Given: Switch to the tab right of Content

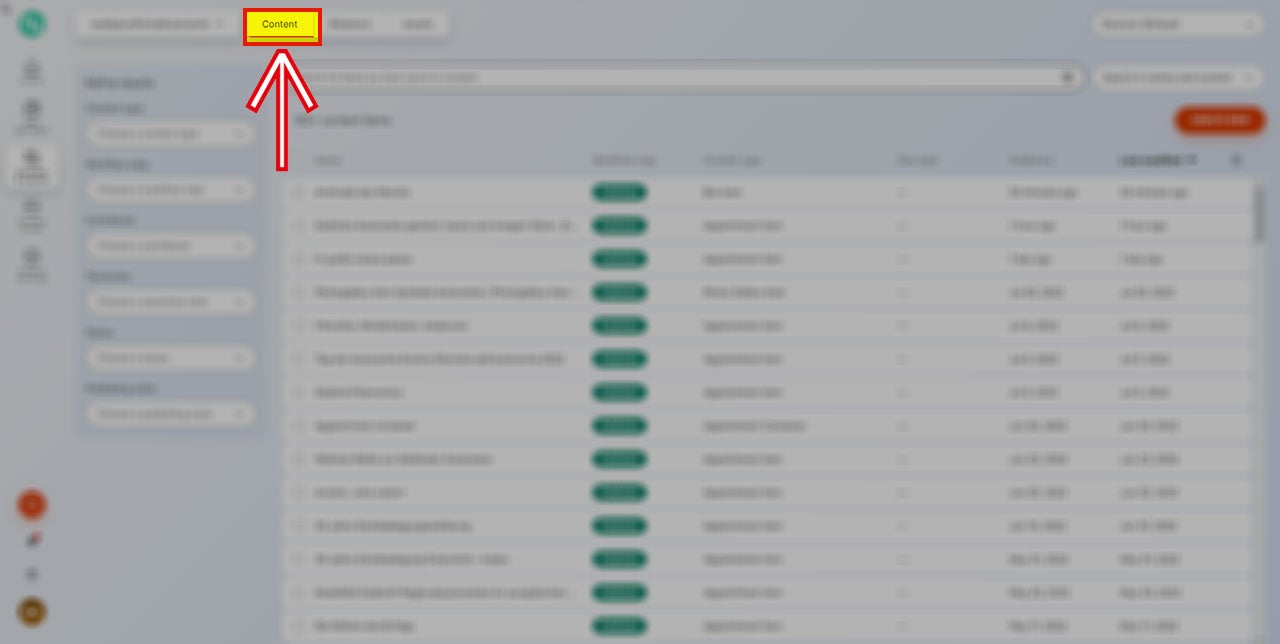Looking at the screenshot, I should (349, 25).
